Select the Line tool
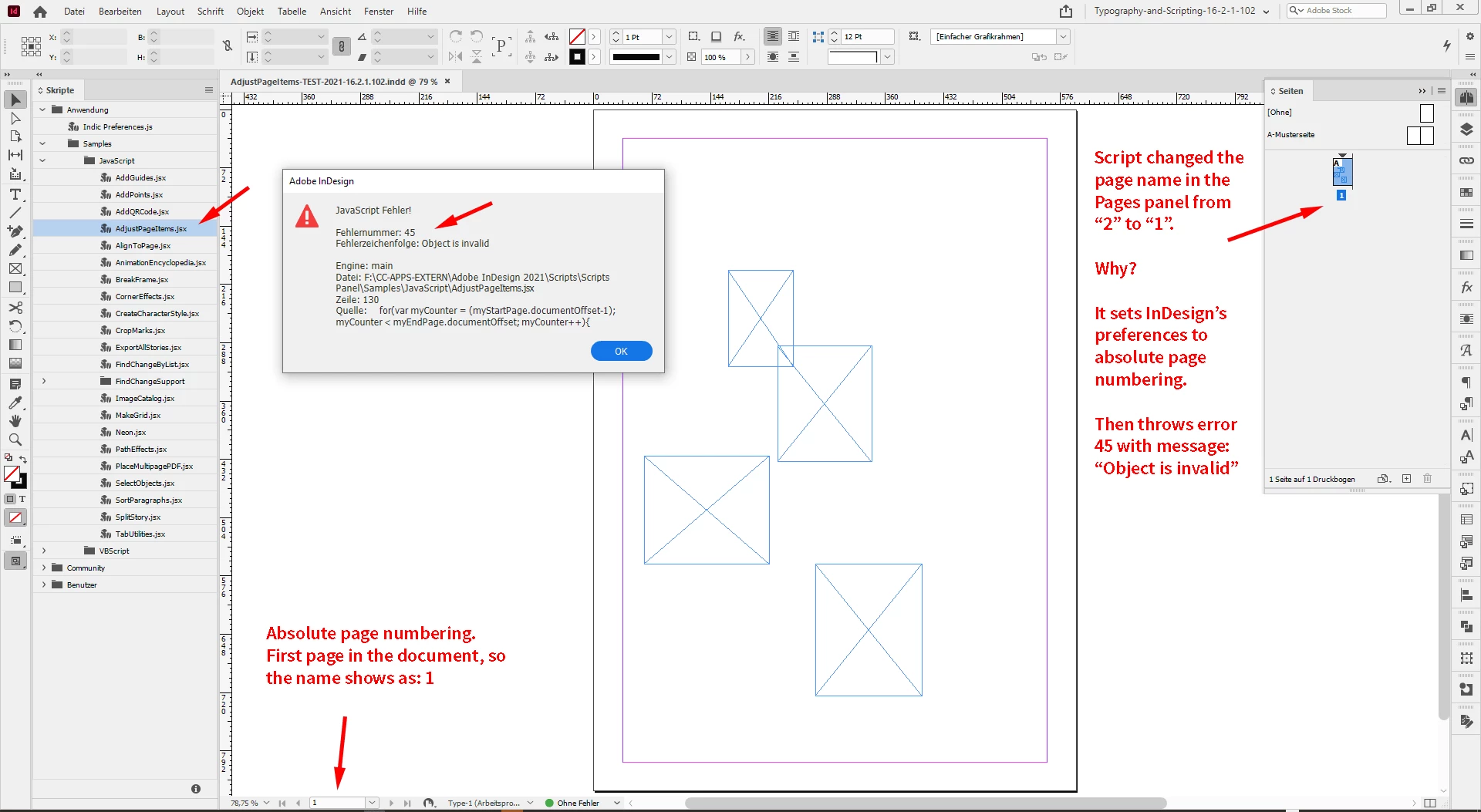1481x812 pixels. point(15,213)
